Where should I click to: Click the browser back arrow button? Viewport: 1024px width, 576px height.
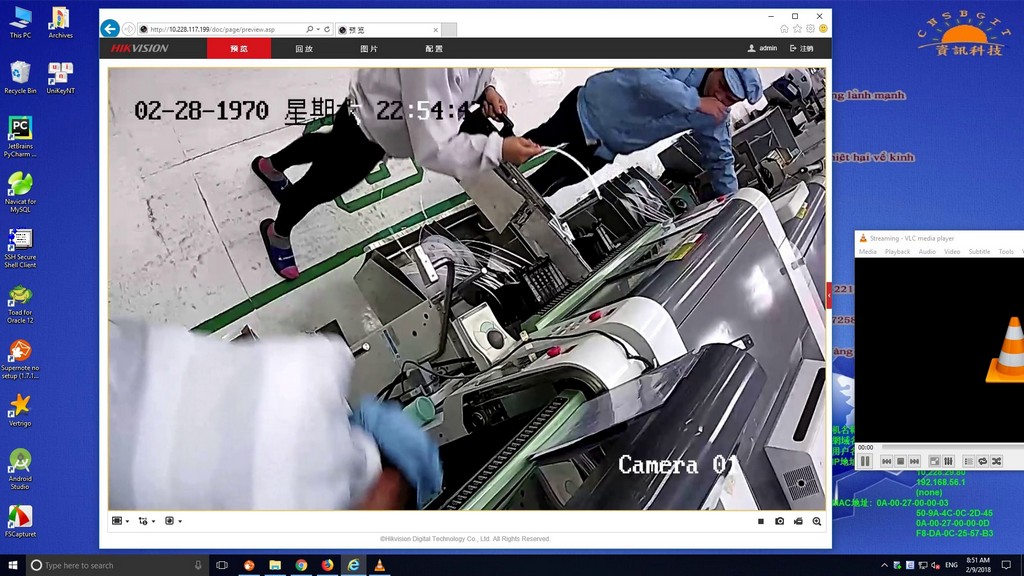click(x=110, y=29)
